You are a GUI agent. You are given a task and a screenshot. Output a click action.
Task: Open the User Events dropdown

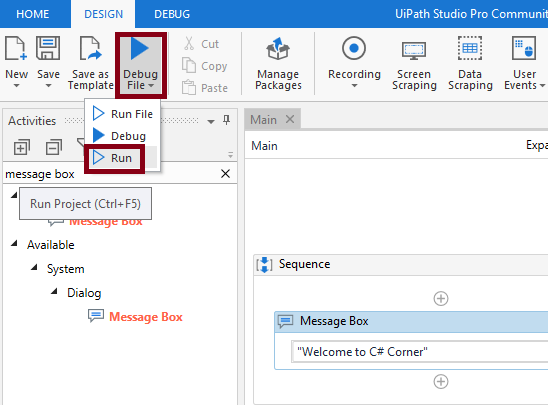click(524, 63)
